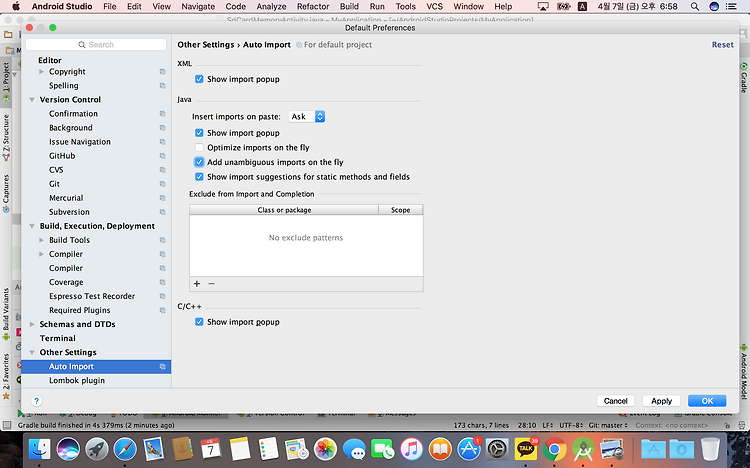Open Git branch master widget in status bar
The height and width of the screenshot is (468, 750).
coord(607,425)
